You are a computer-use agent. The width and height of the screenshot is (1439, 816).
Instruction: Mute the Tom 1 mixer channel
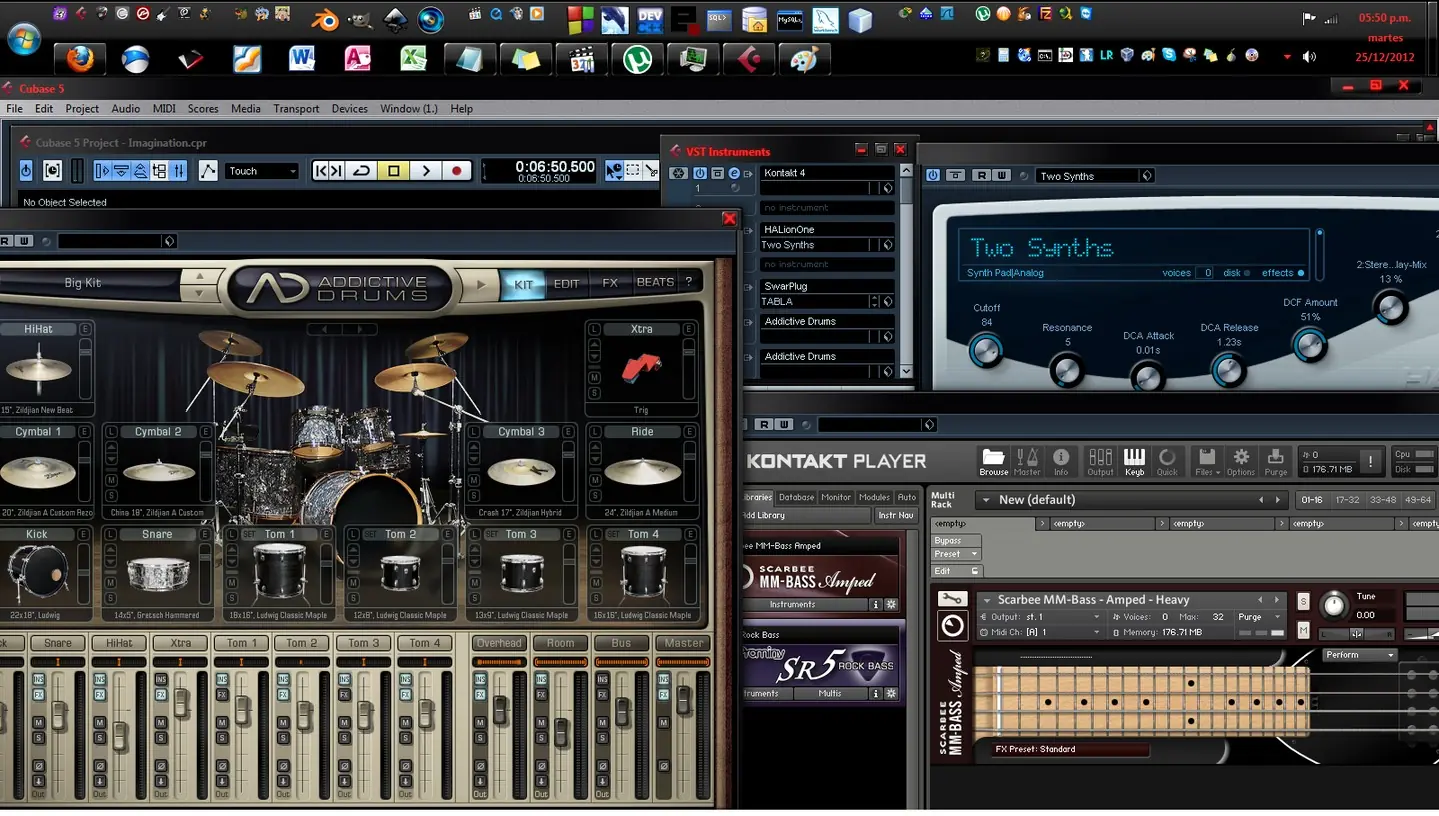(222, 721)
